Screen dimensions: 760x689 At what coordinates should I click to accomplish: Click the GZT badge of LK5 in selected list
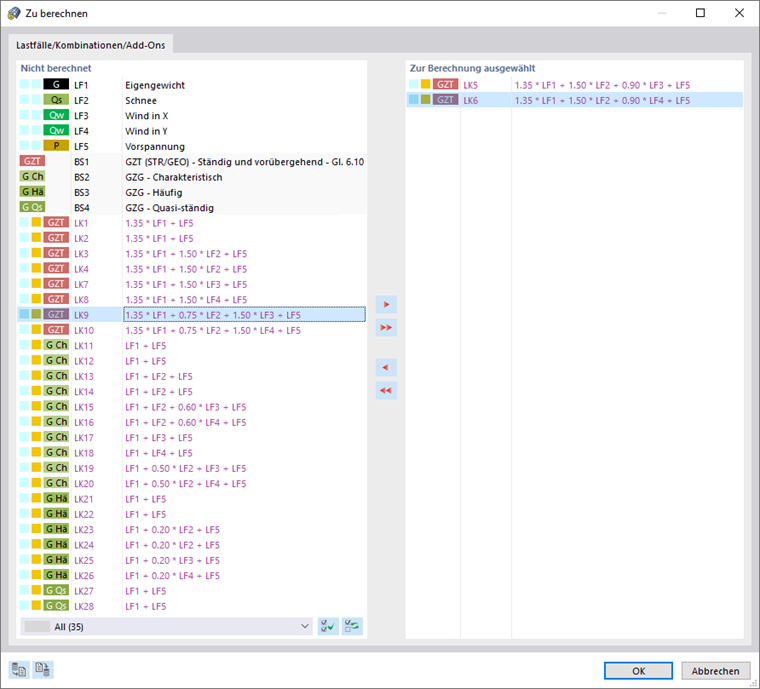click(x=445, y=84)
